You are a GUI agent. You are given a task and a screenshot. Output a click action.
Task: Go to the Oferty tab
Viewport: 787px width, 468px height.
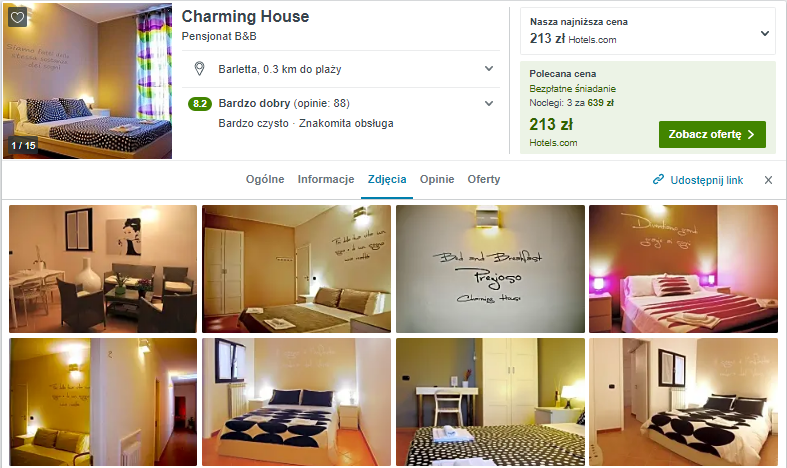pos(484,179)
